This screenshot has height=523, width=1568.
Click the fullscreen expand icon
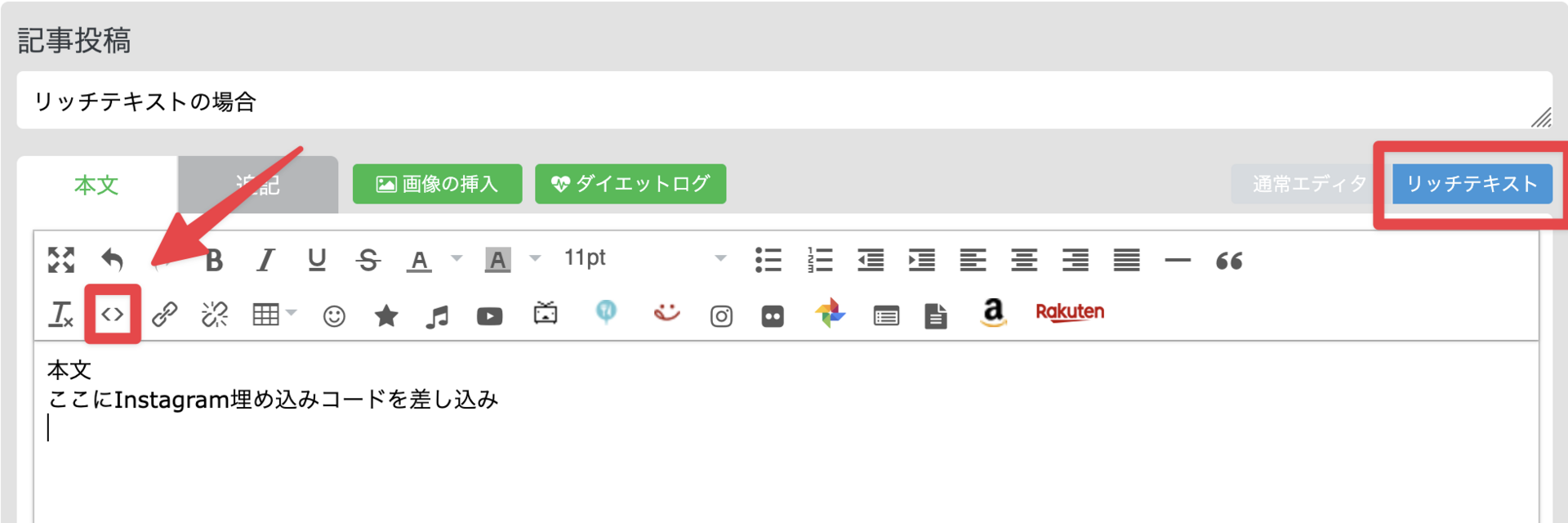[61, 260]
